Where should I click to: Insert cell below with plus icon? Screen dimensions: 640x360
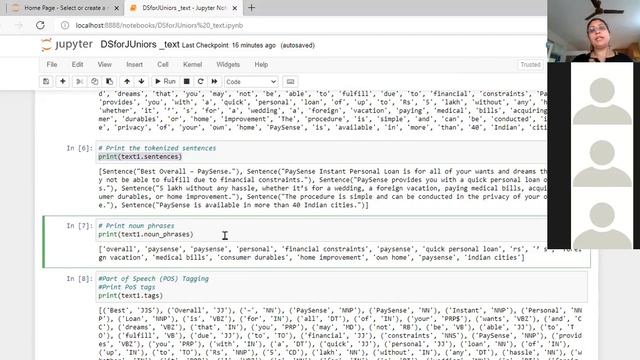tap(62, 82)
